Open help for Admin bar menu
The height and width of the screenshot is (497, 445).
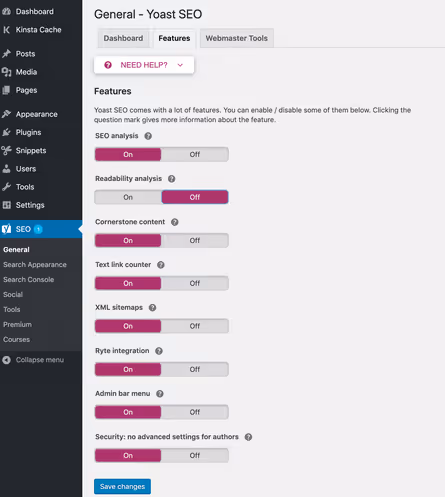coord(160,394)
